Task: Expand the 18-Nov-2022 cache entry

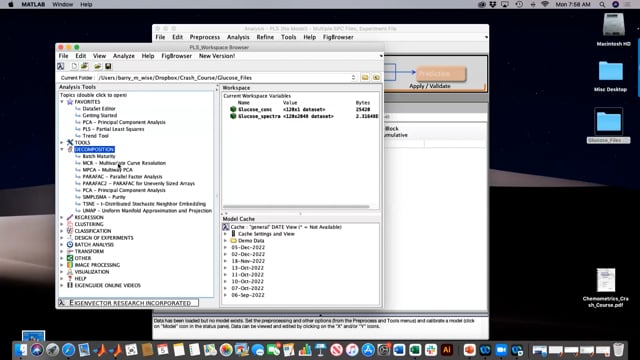Action: tap(225, 261)
